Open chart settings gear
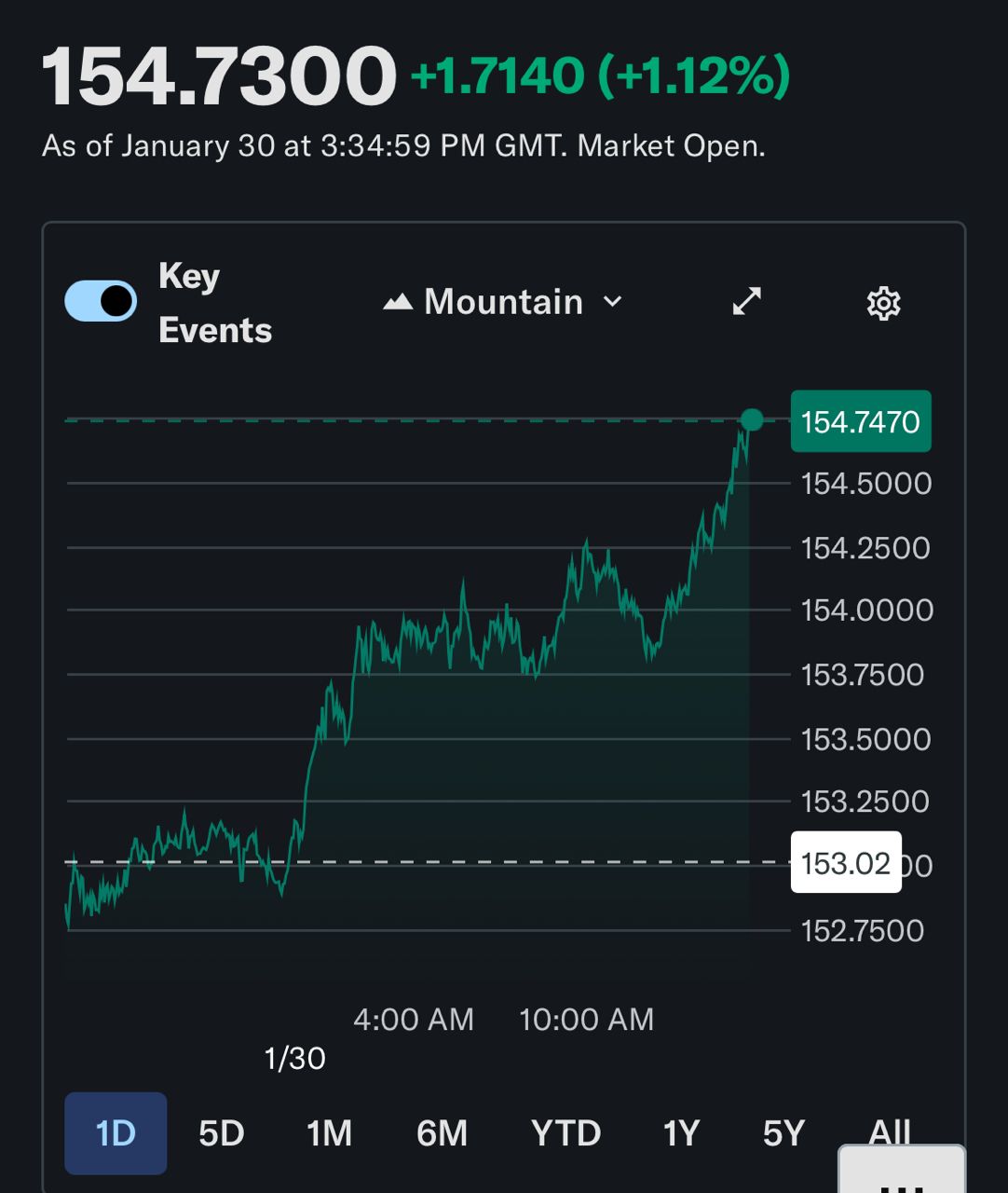This screenshot has width=1008, height=1193. pyautogui.click(x=883, y=303)
